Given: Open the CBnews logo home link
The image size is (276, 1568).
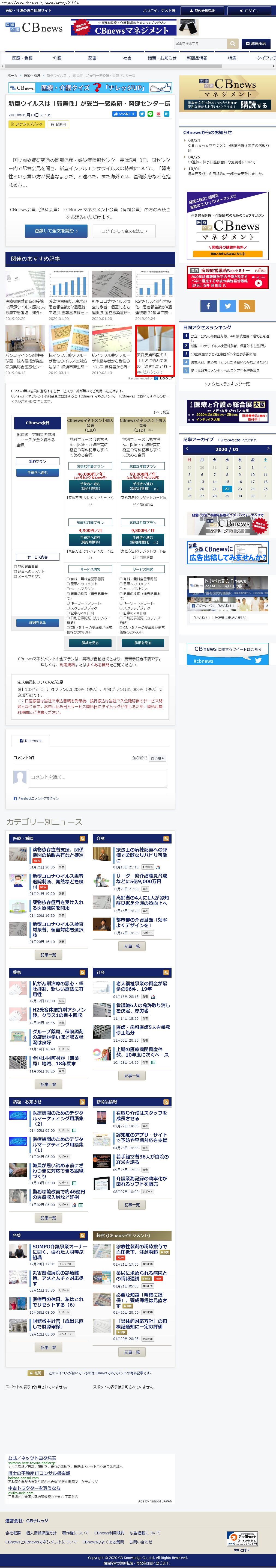Looking at the screenshot, I should [x=34, y=28].
